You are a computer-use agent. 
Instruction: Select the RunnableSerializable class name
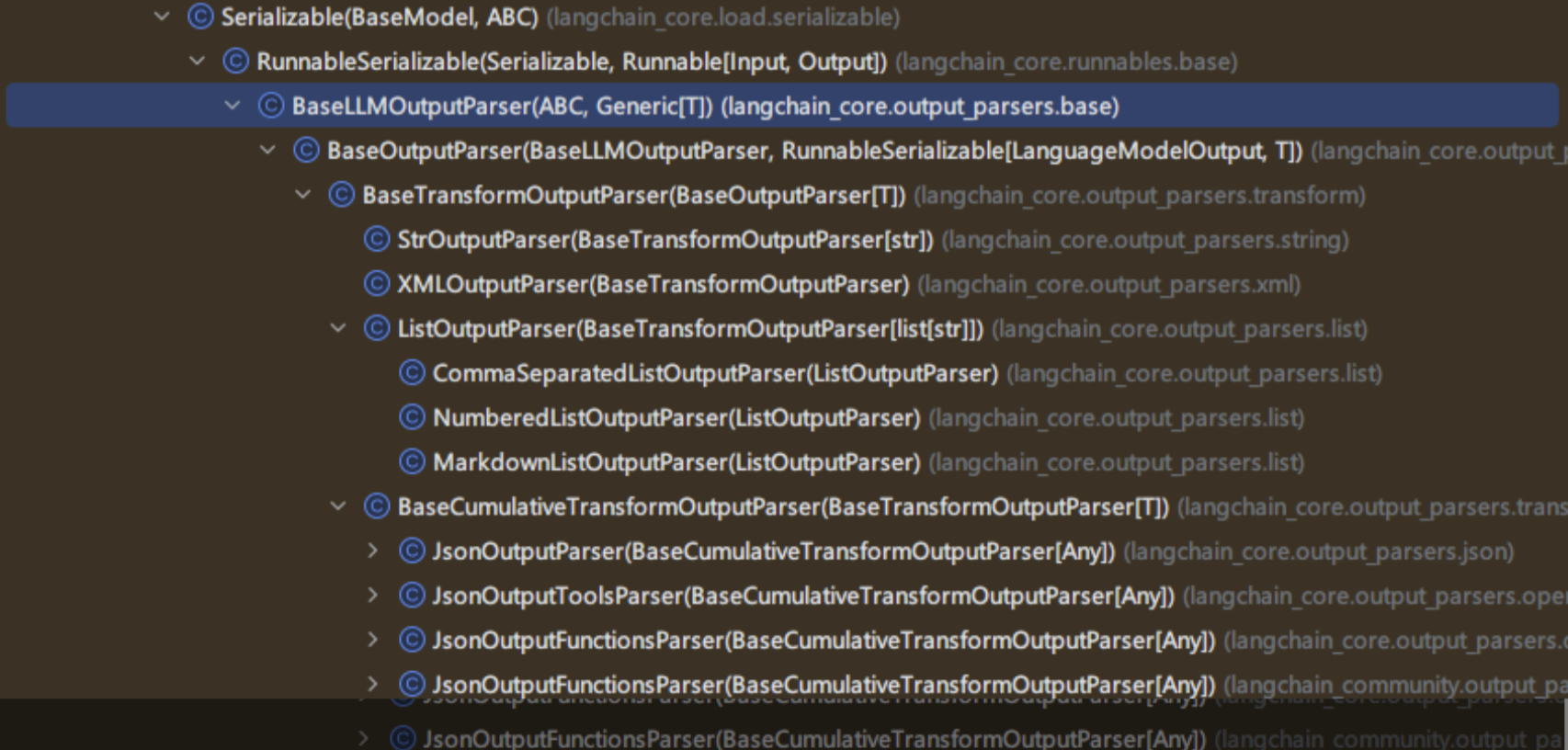[572, 62]
